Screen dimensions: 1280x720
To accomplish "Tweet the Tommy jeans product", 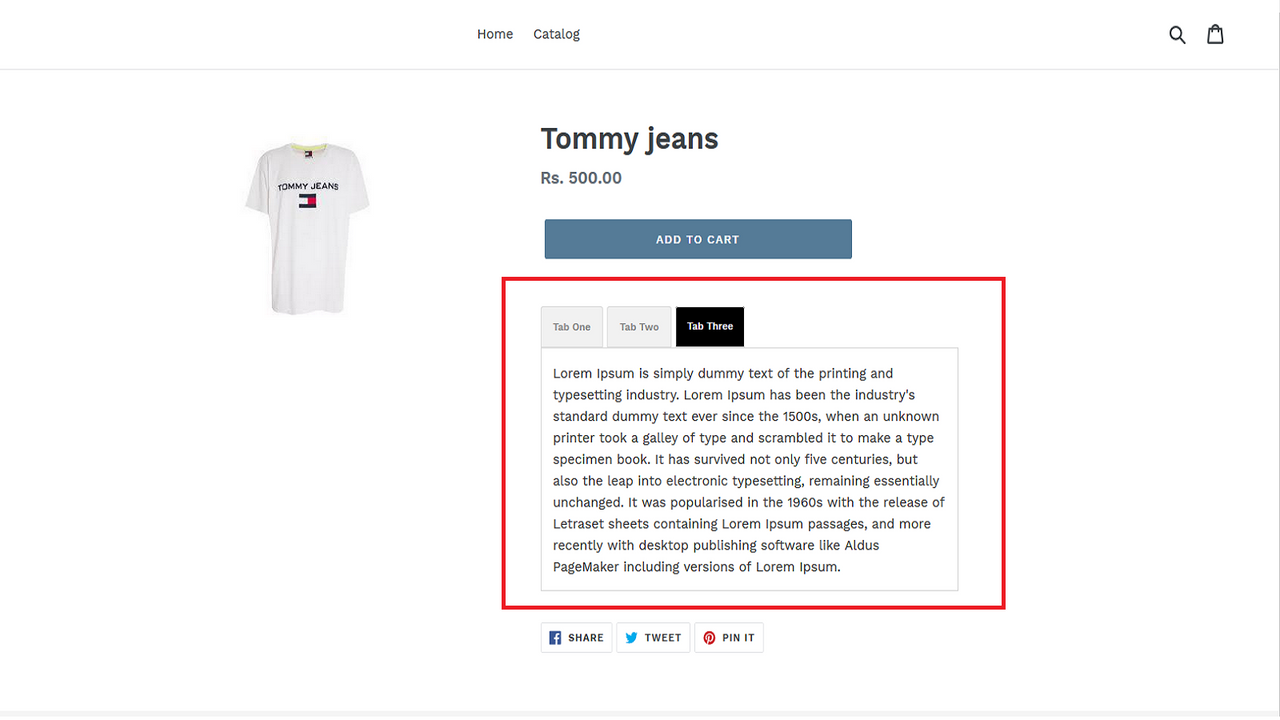I will click(652, 637).
